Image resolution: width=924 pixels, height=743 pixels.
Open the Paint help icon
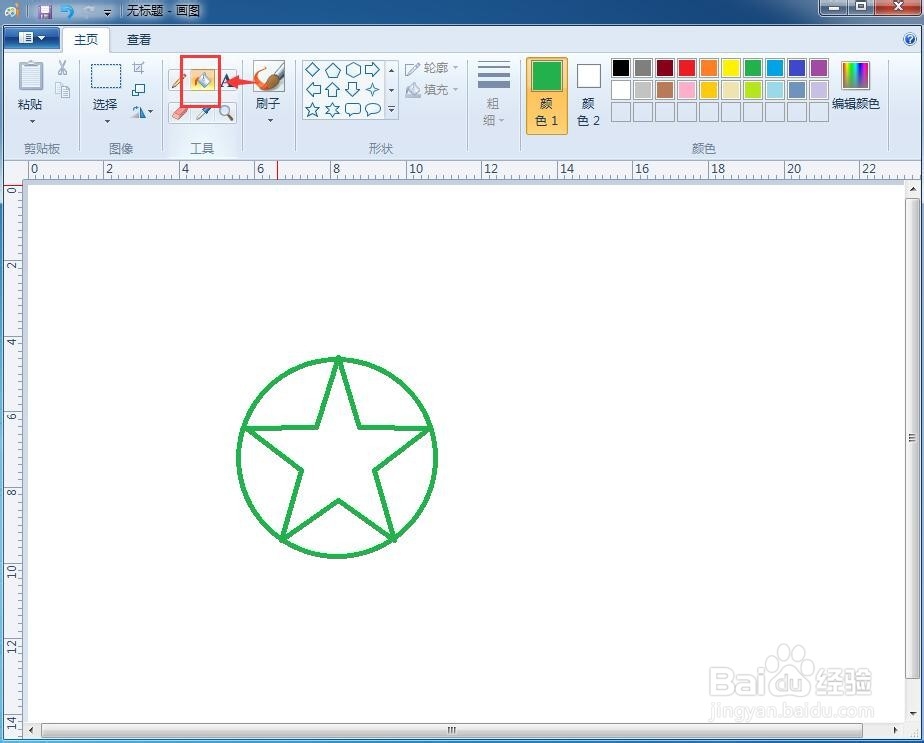coord(909,39)
